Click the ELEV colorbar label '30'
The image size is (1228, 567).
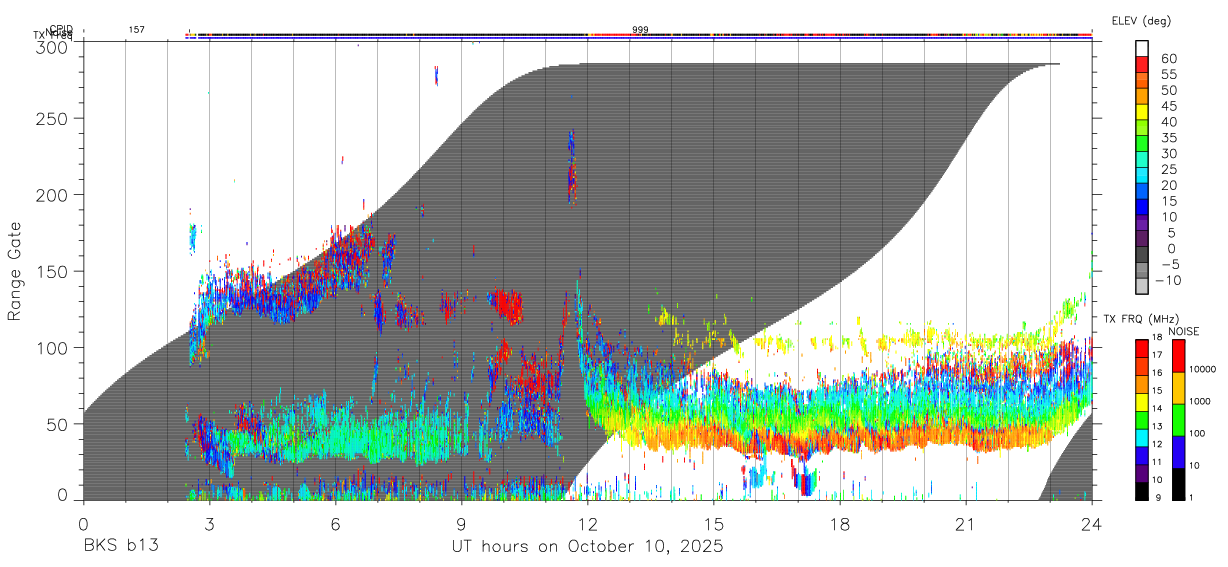(x=1169, y=154)
